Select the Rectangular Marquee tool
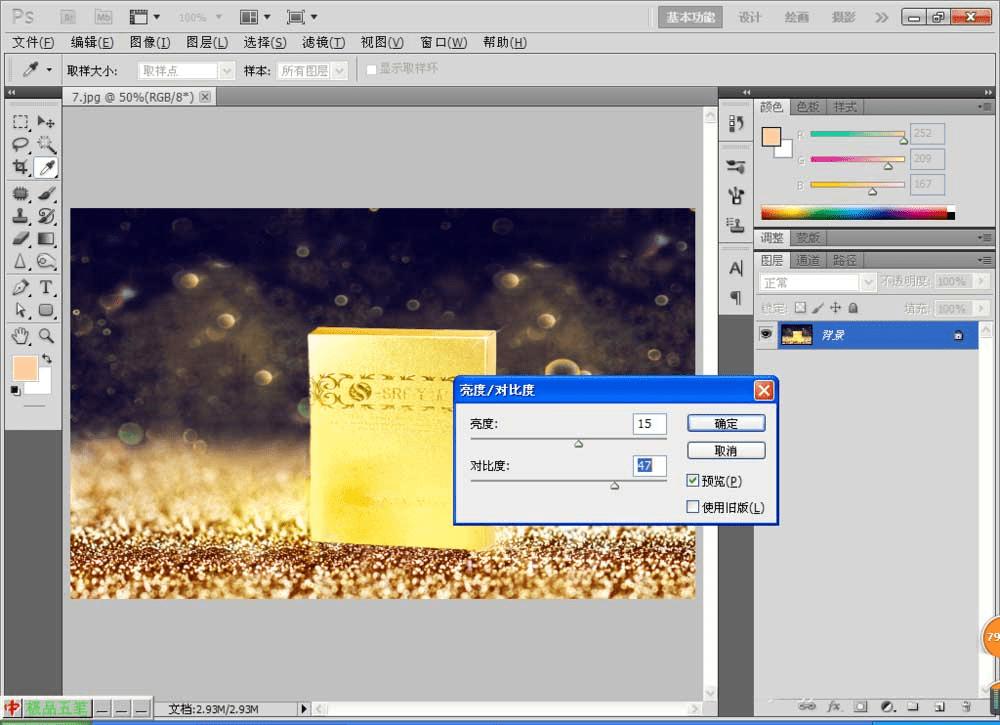The width and height of the screenshot is (1000, 725). point(20,122)
